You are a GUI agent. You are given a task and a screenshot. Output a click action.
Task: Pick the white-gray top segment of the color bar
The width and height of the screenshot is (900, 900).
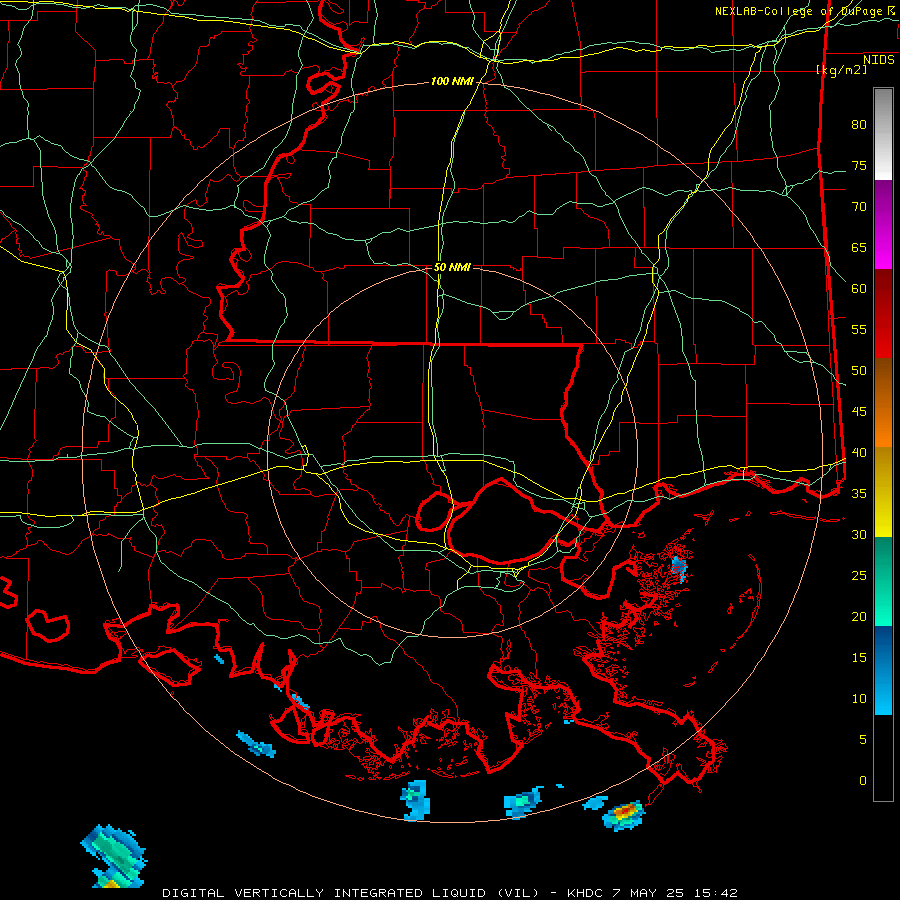tap(883, 134)
